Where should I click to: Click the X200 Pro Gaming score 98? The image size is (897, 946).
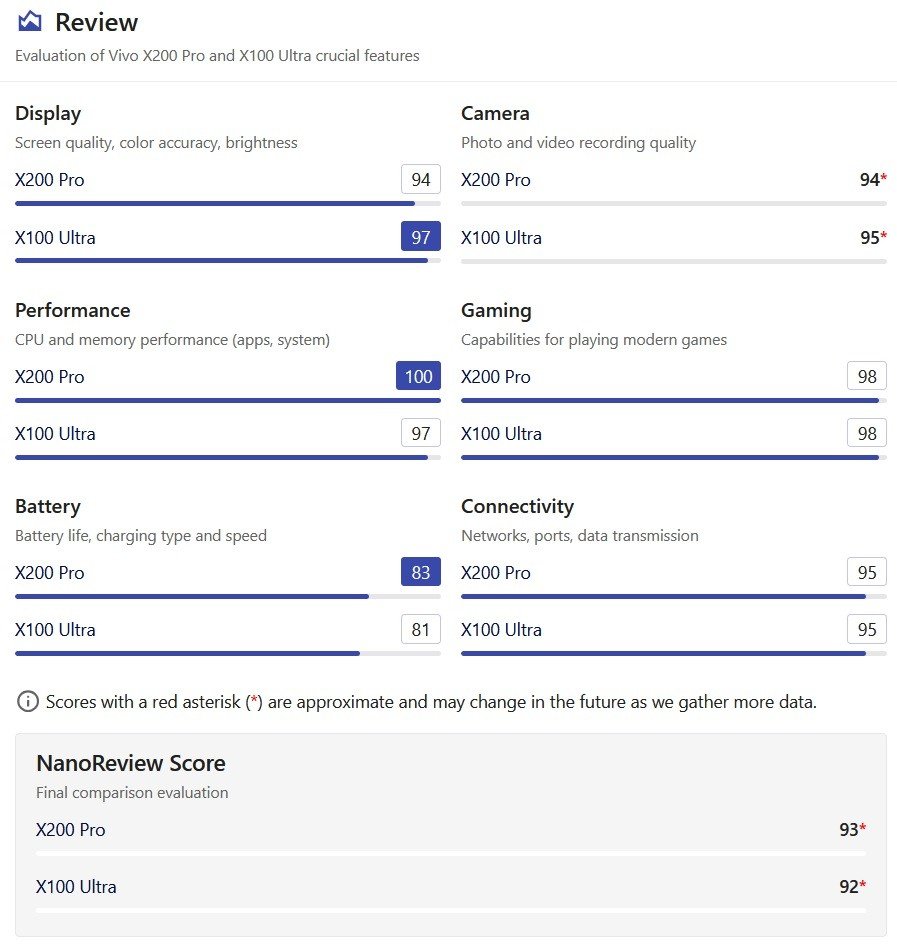pos(867,377)
